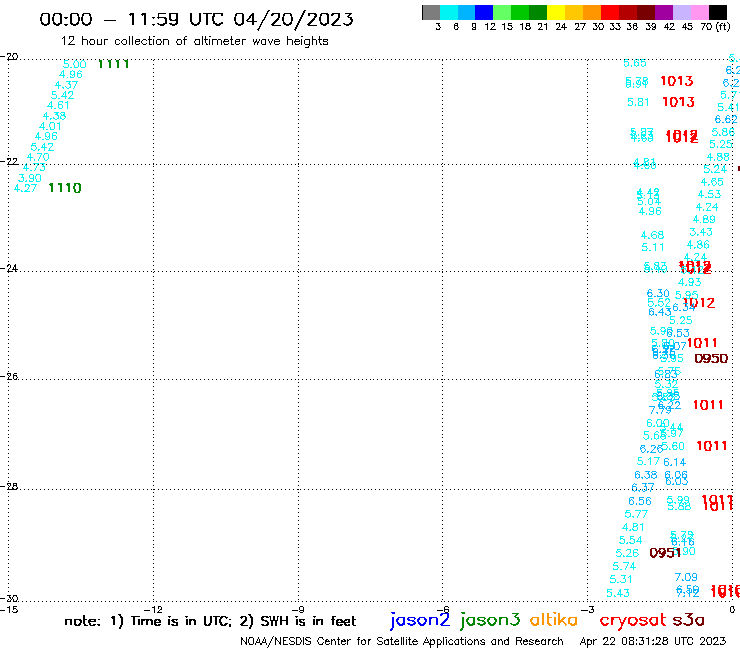Image resolution: width=740 pixels, height=650 pixels.
Task: Pick the purple swatch in the legend bar
Action: 664,12
